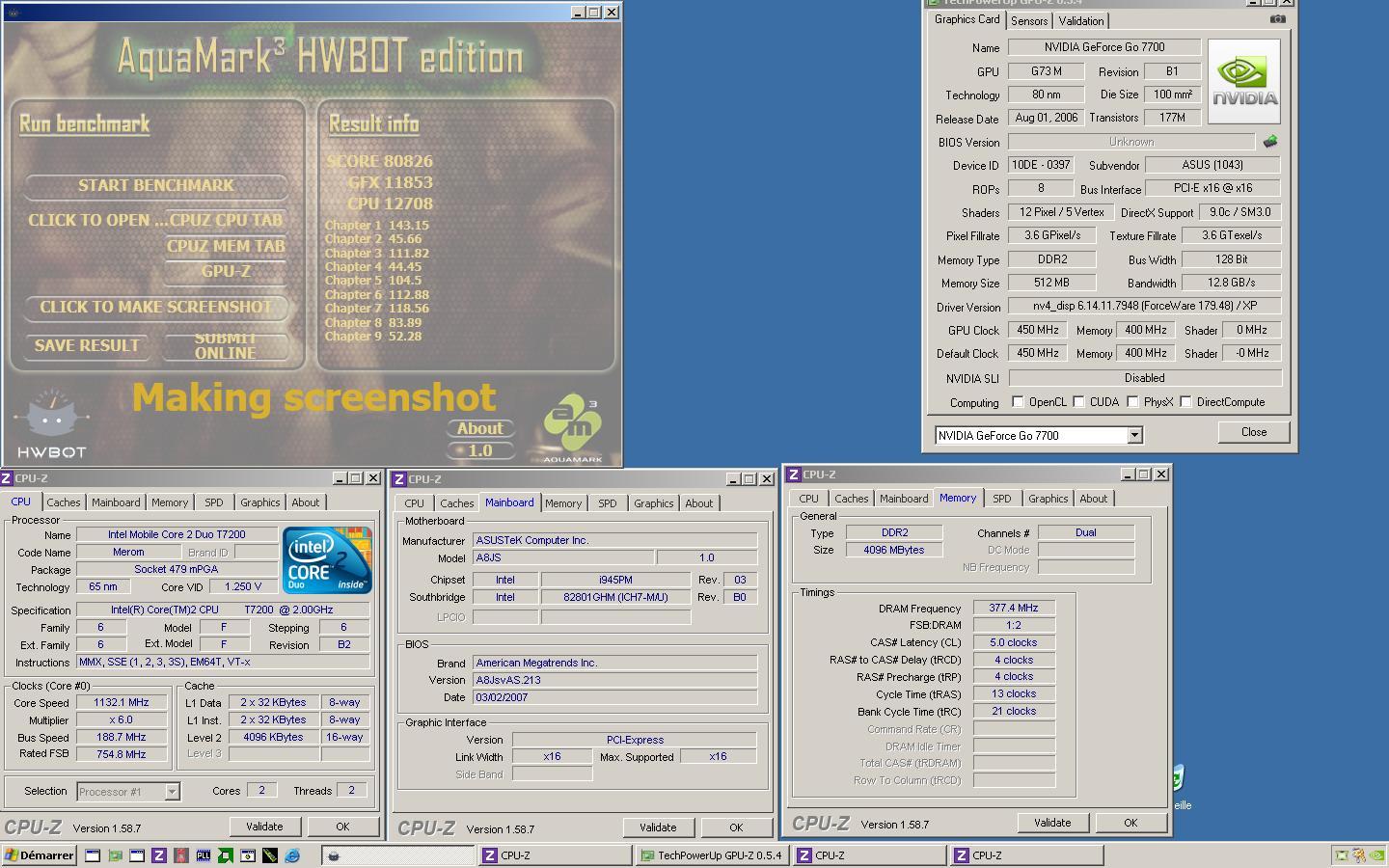Screen dimensions: 1389x868
Task: Click SUBMIT ONLINE in AquaMark
Action: [x=226, y=345]
